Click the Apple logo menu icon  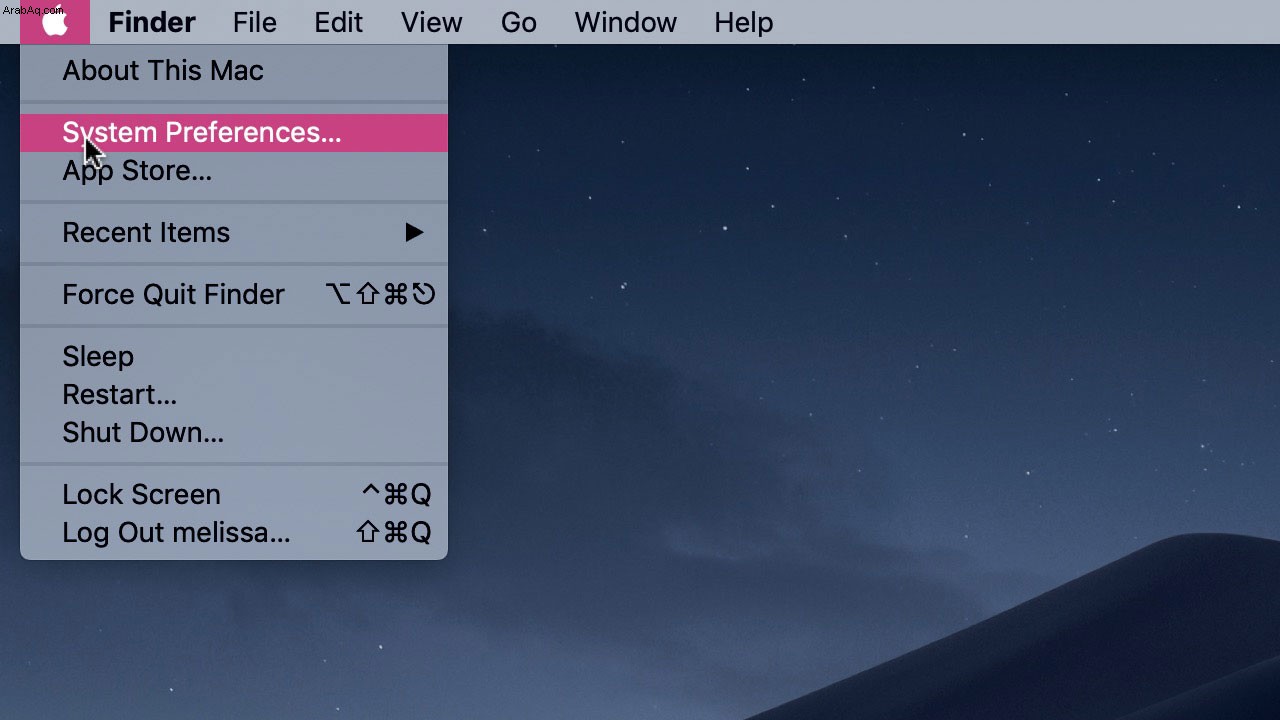(55, 22)
